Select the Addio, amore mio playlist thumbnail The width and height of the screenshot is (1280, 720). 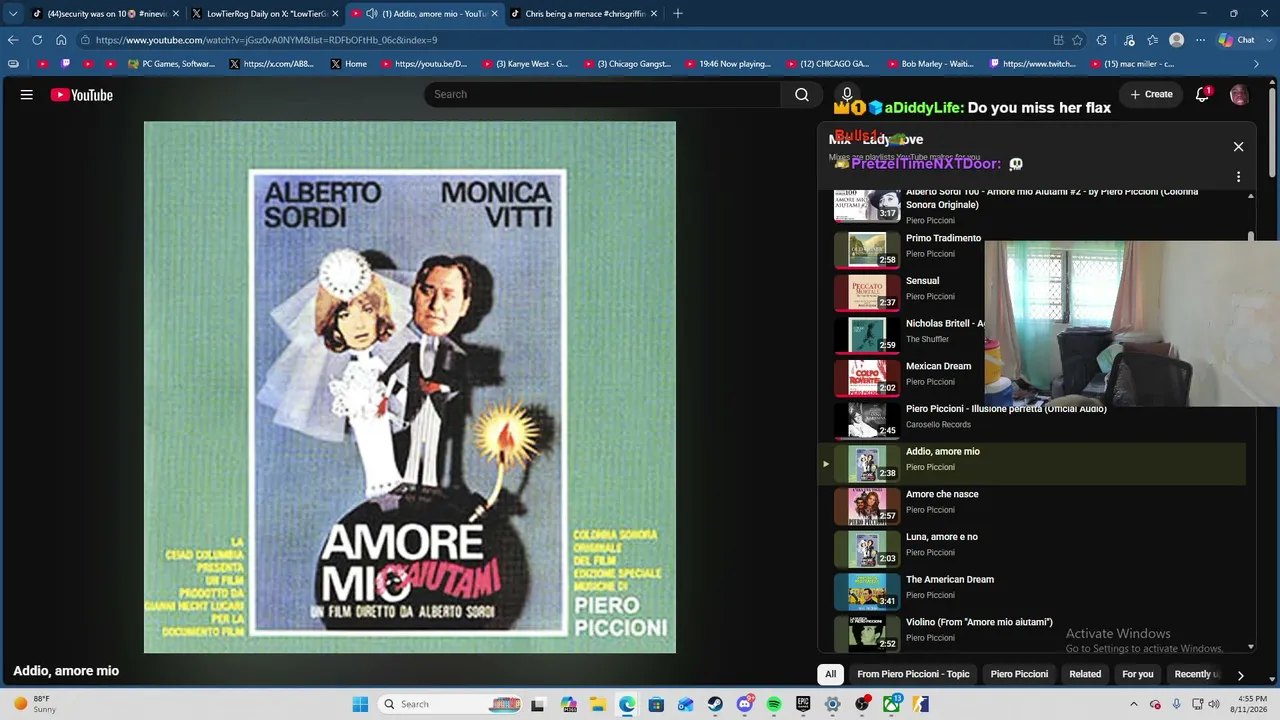[x=867, y=463]
